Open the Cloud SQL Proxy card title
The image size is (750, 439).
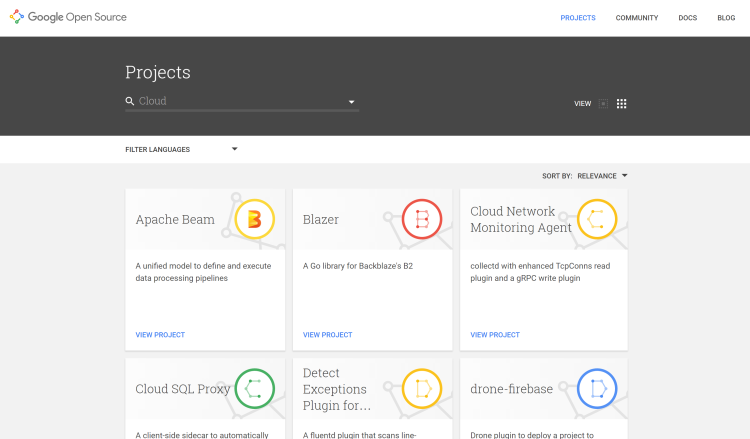click(183, 389)
